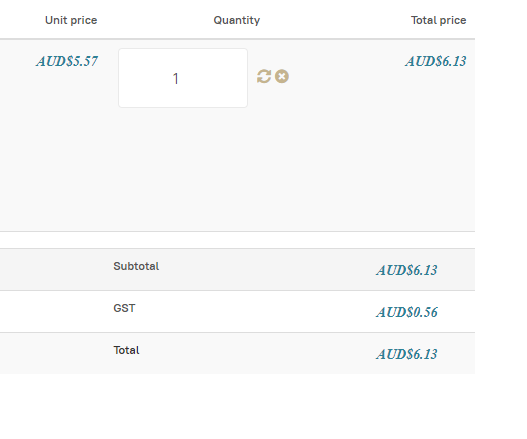Remove item using the circled X icon

[282, 76]
